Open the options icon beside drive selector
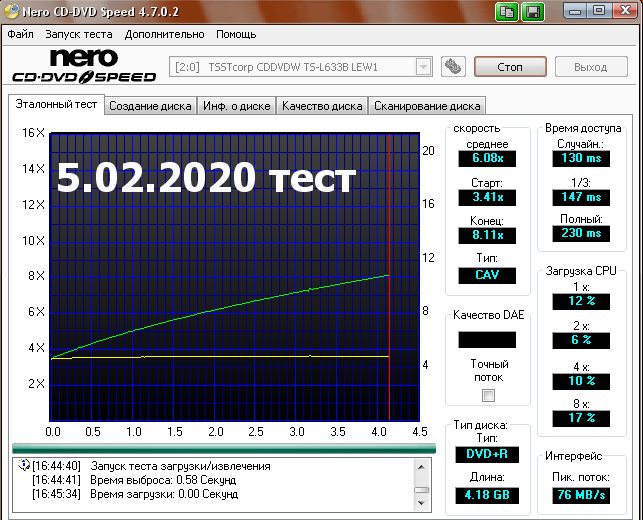 [453, 66]
